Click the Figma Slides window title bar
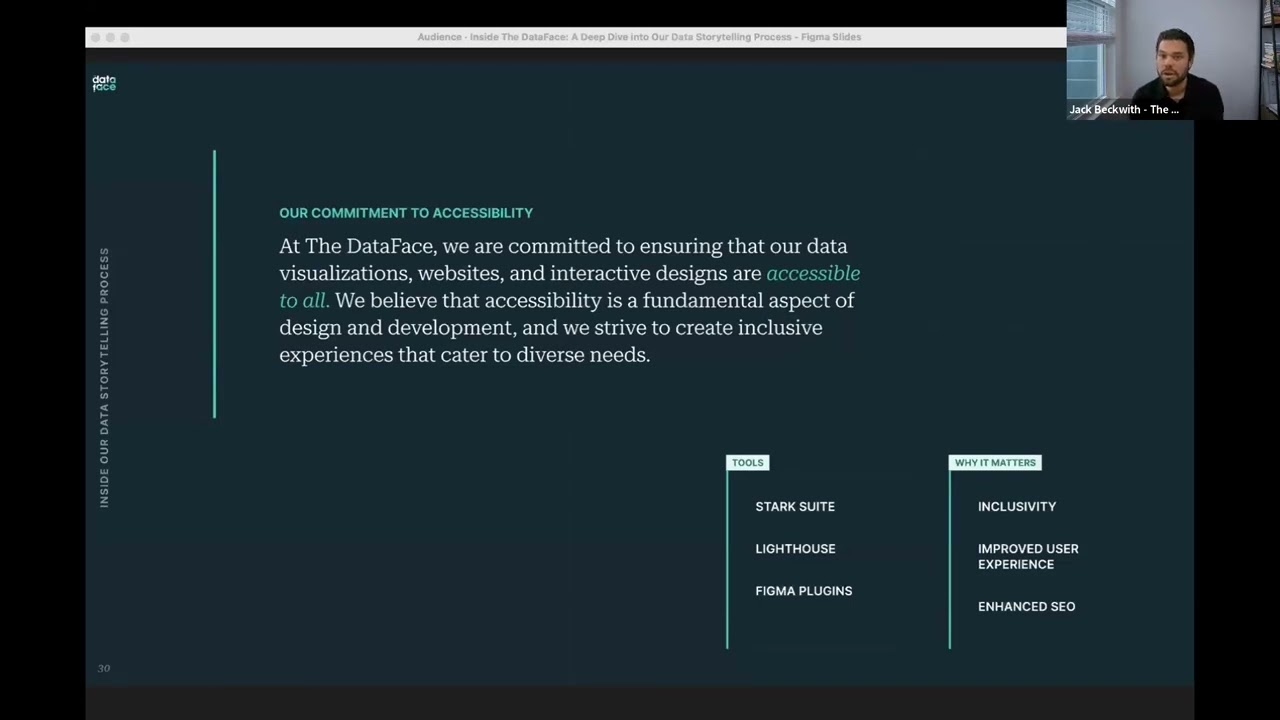 point(576,37)
